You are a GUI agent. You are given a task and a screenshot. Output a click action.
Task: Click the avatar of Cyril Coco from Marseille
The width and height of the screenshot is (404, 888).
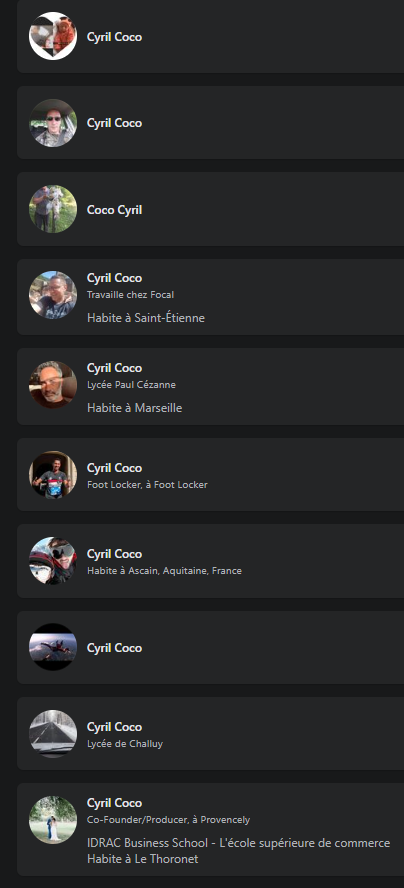[53, 385]
